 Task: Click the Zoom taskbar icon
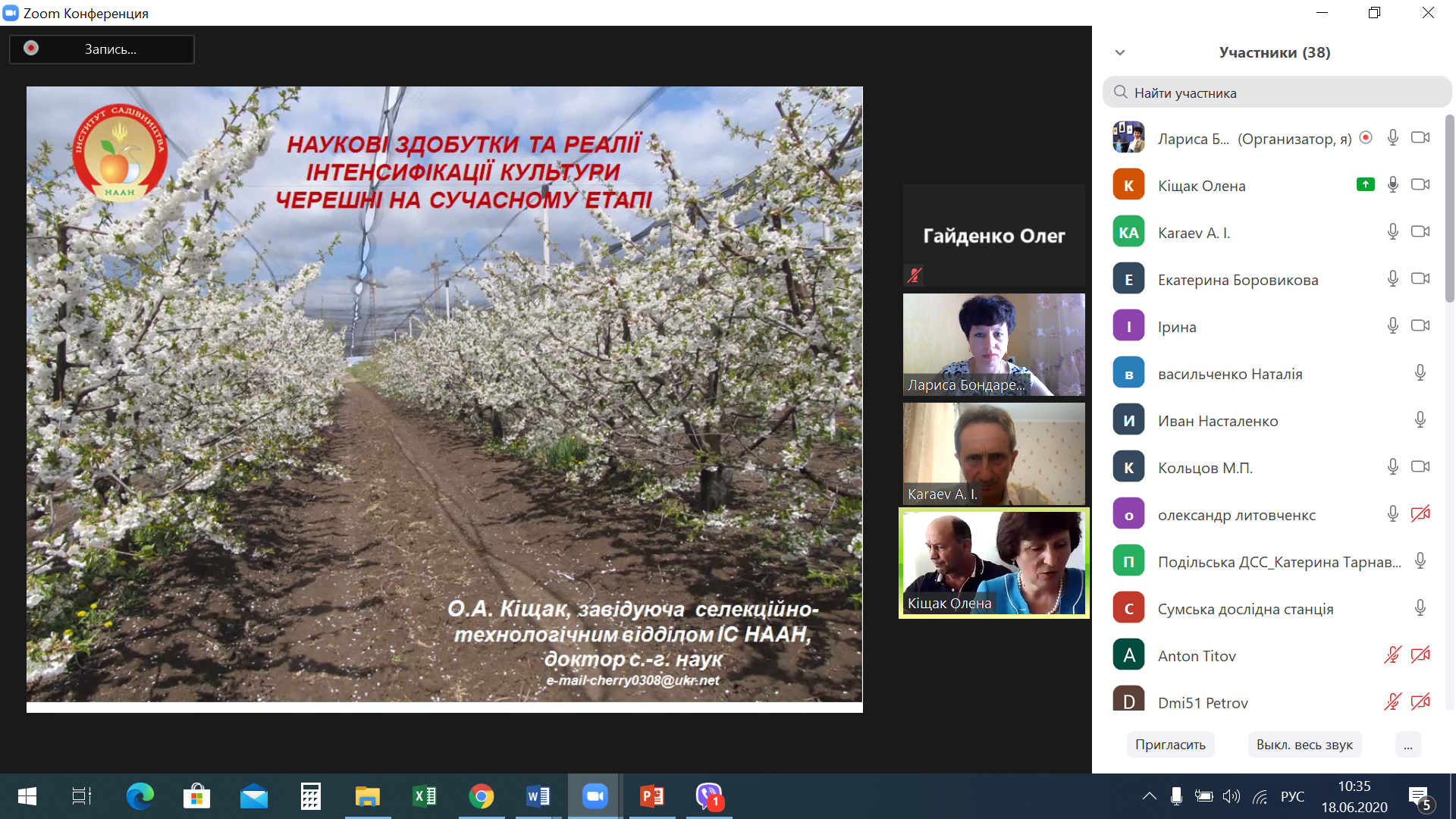(595, 796)
